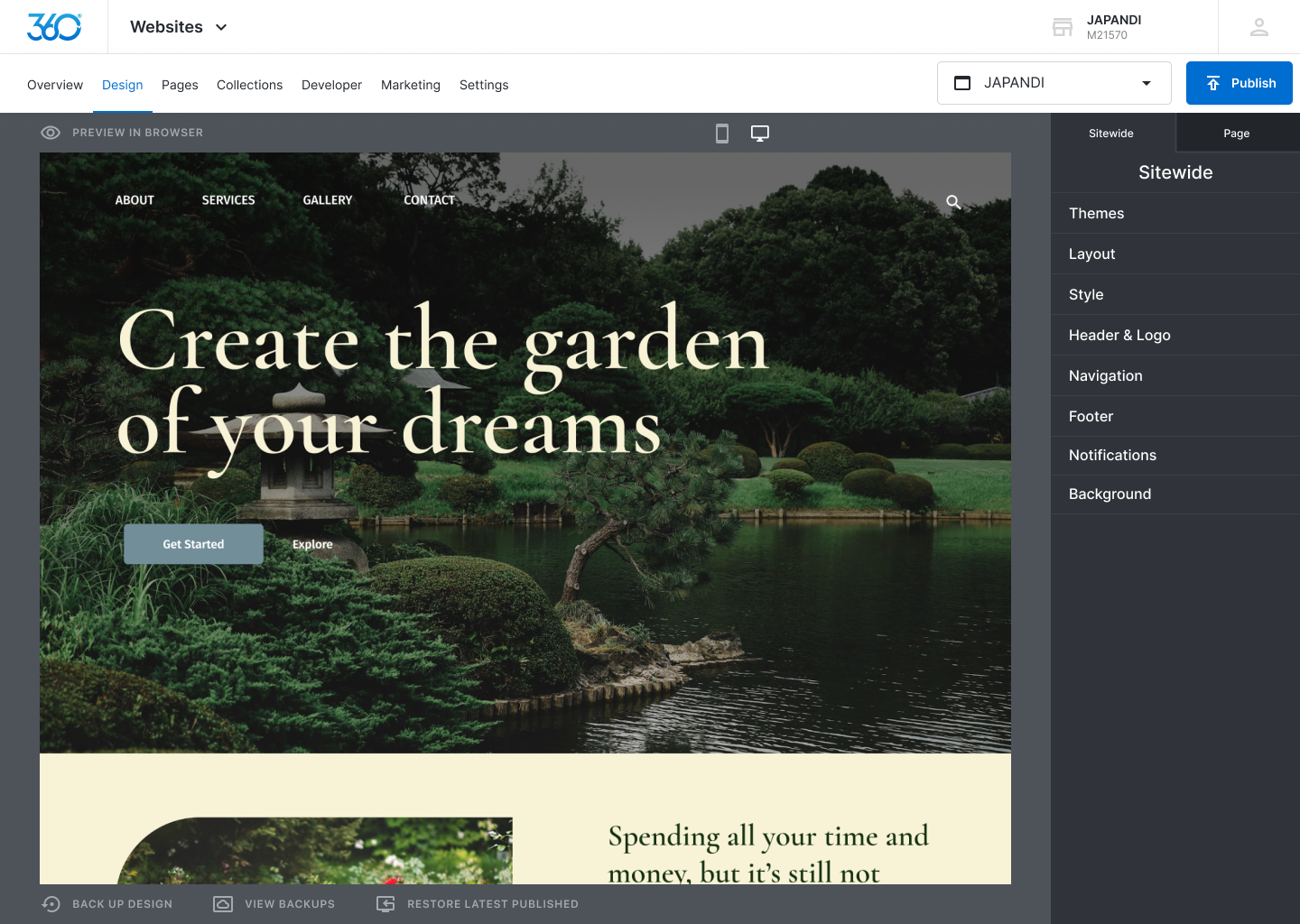Expand the JAPANDI site selector arrow
The width and height of the screenshot is (1300, 924).
pyautogui.click(x=1147, y=83)
